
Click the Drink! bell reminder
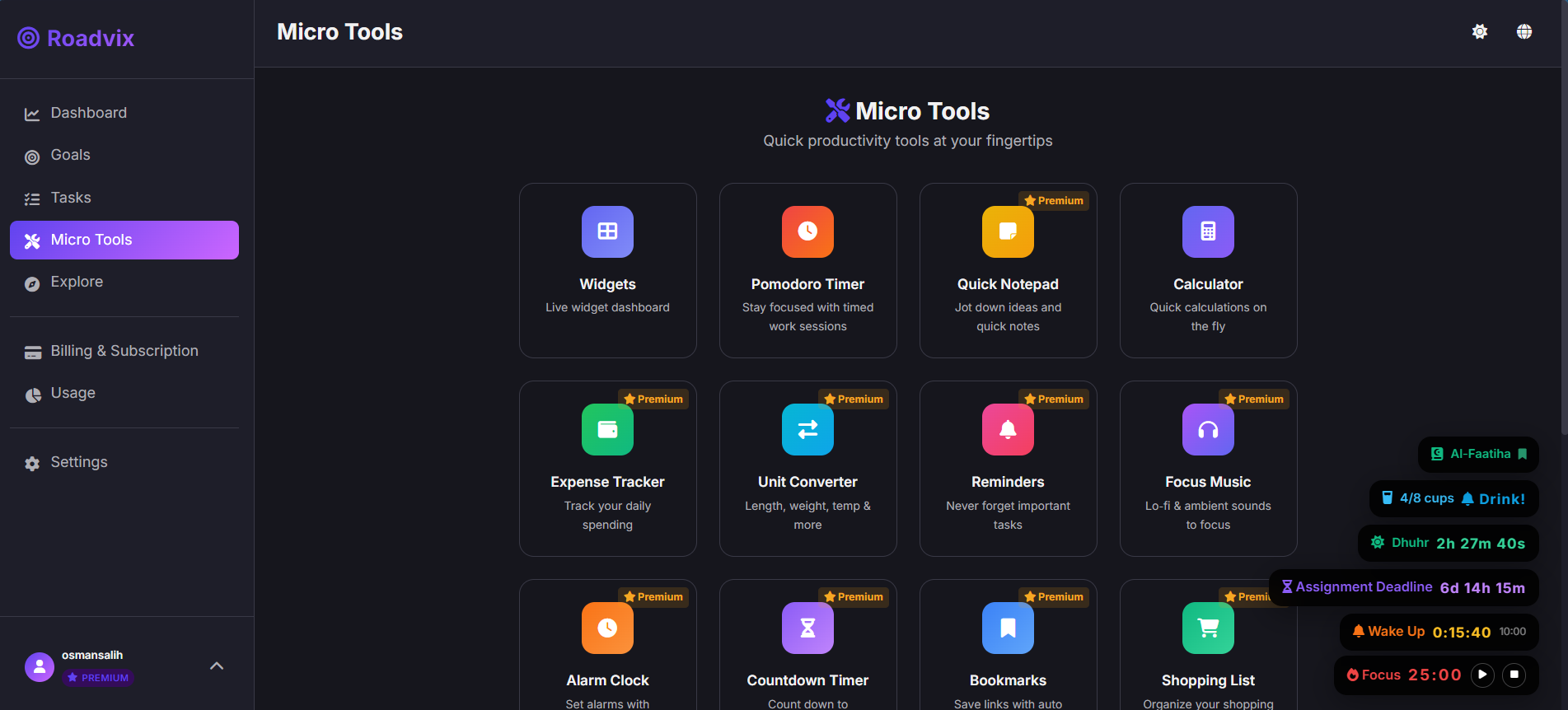pyautogui.click(x=1493, y=498)
